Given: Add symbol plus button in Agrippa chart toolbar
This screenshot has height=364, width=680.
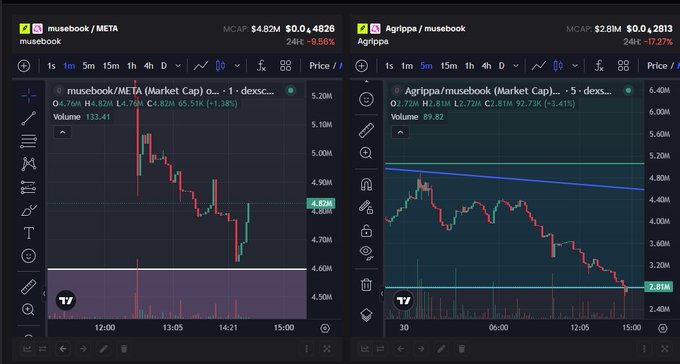Looking at the screenshot, I should pos(362,66).
